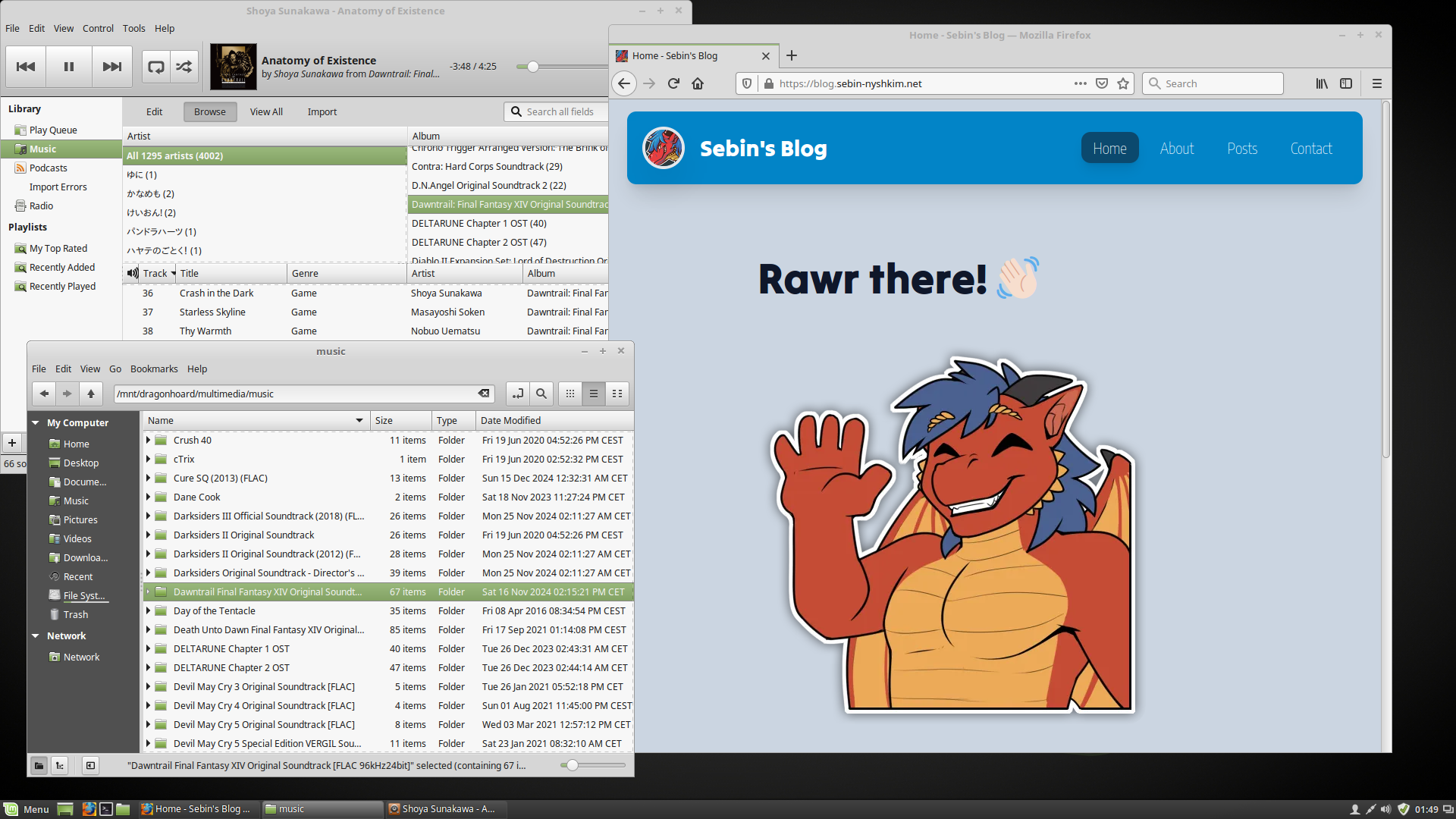Switch file manager to list view

pyautogui.click(x=594, y=394)
